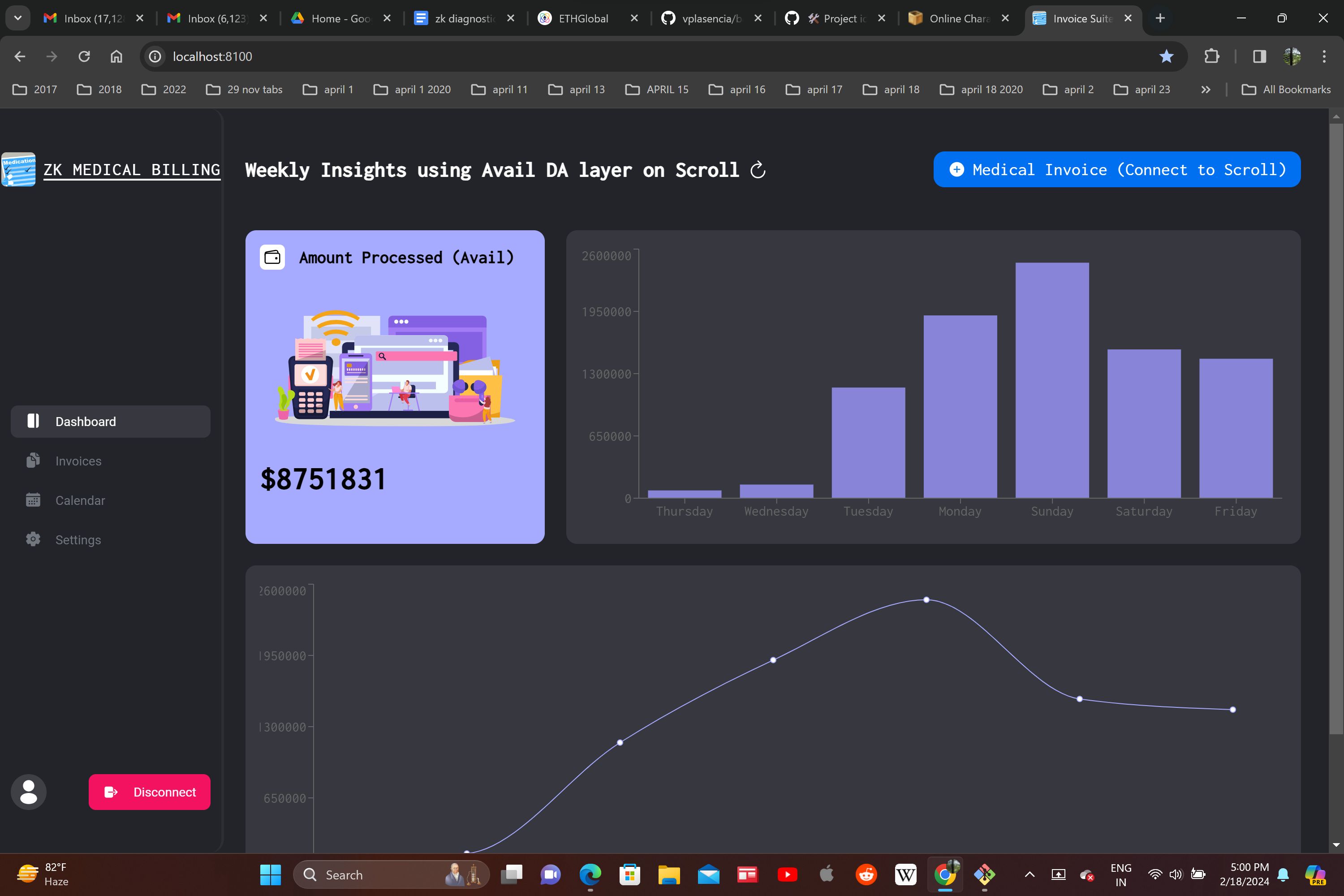
Task: Open the Calendar sidebar item
Action: pyautogui.click(x=110, y=500)
